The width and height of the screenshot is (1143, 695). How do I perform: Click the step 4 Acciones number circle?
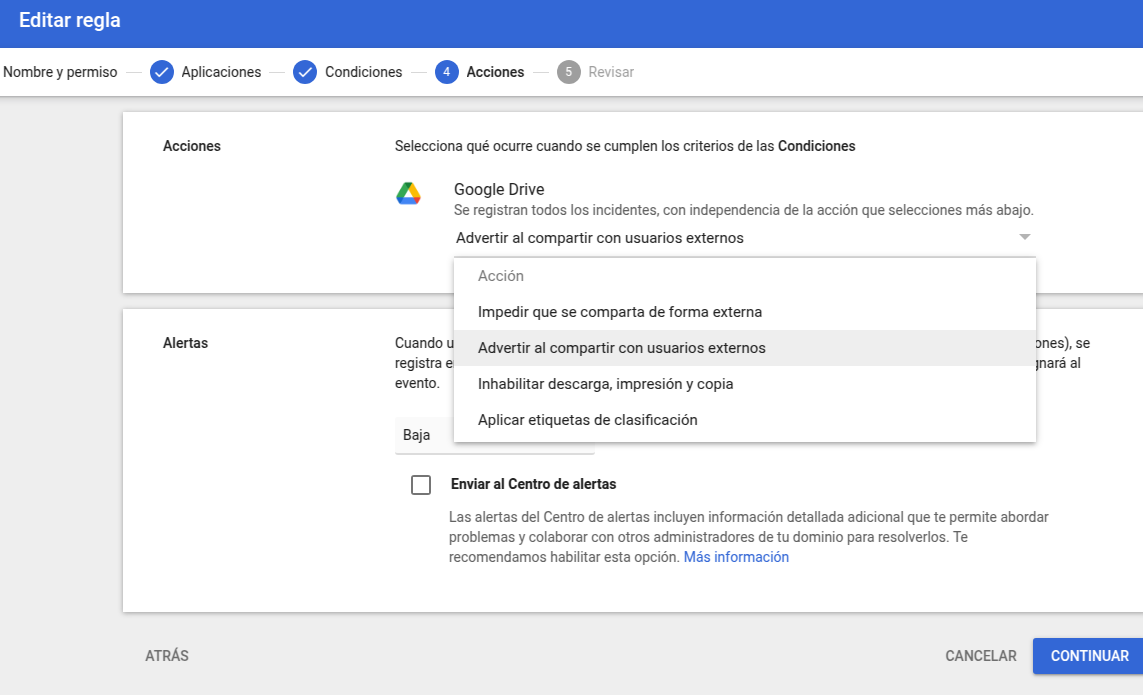[447, 72]
